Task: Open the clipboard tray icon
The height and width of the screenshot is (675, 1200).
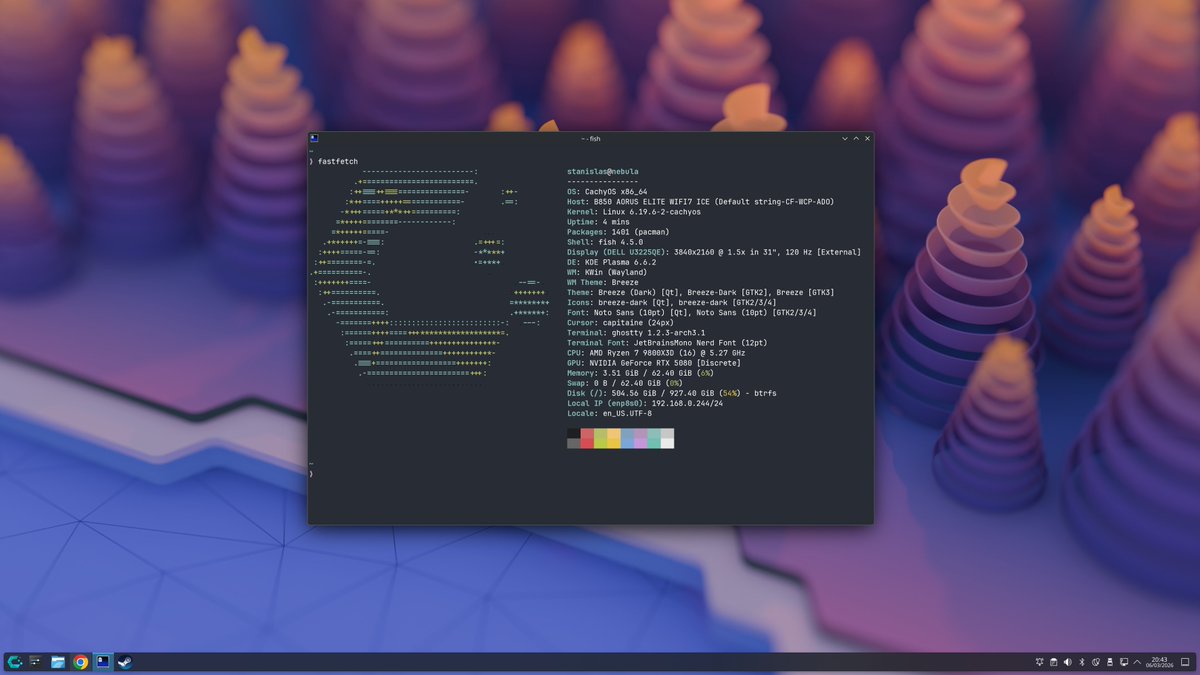Action: (1053, 662)
